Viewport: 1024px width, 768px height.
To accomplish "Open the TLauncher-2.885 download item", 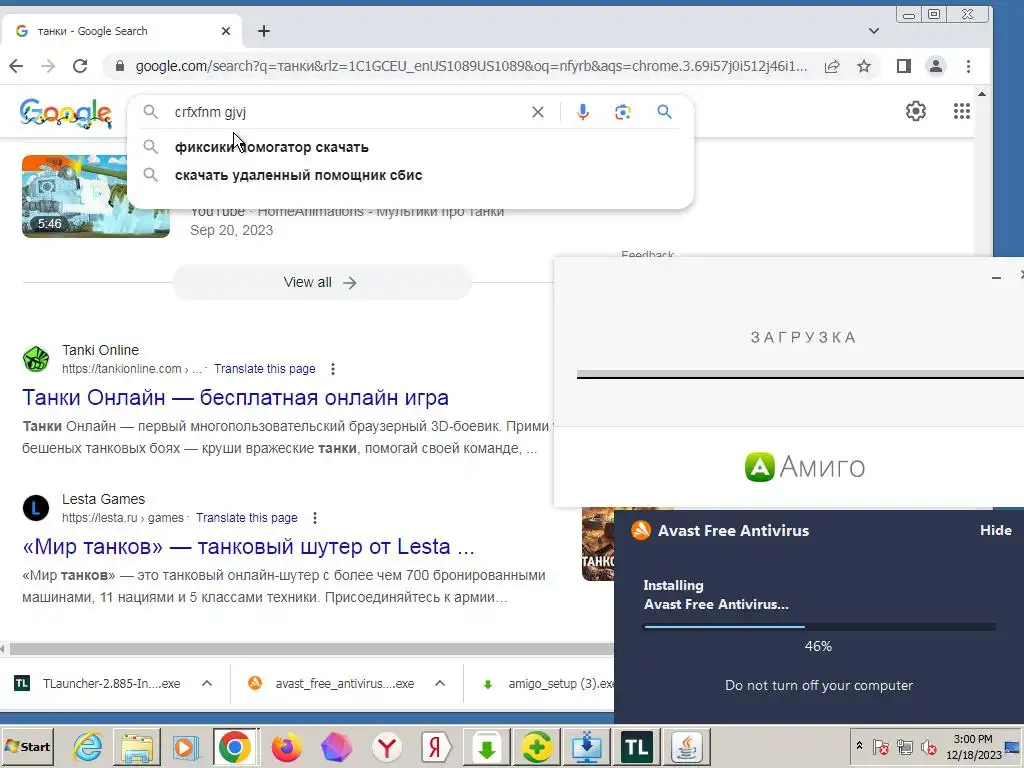I will tap(98, 684).
